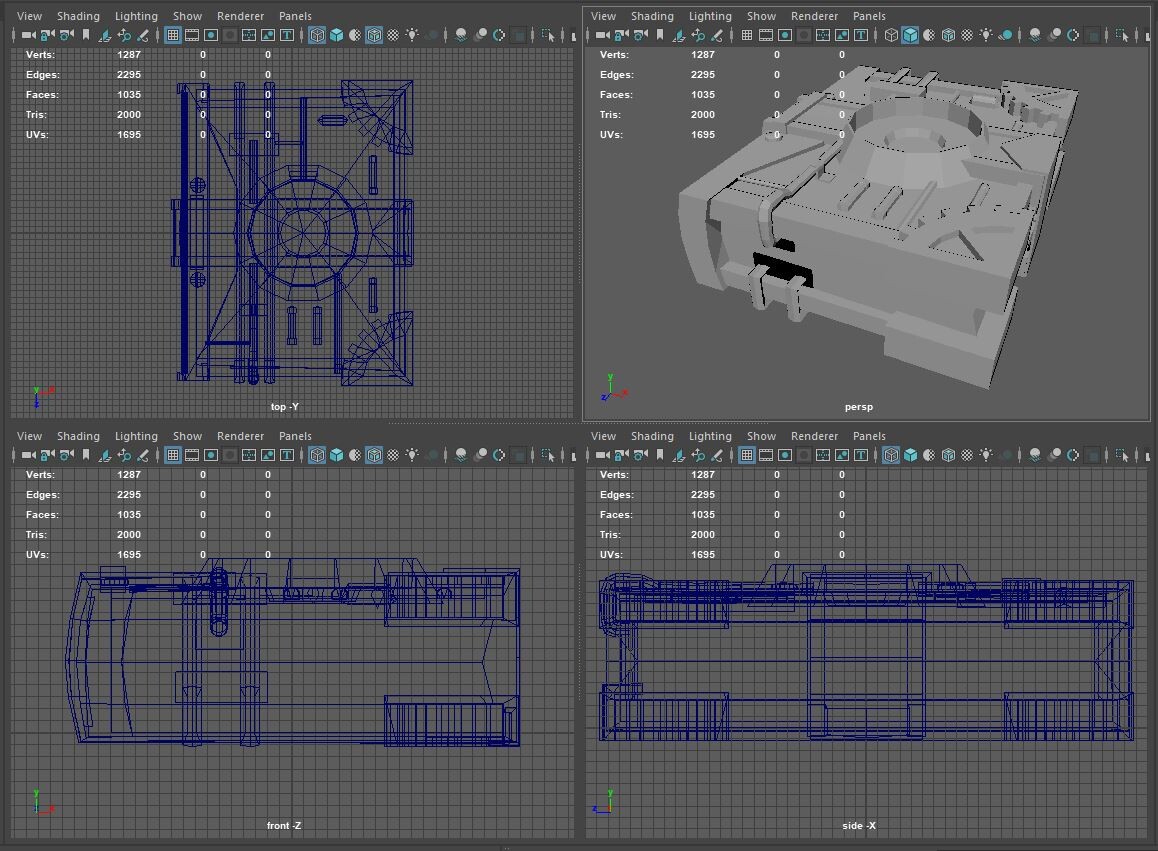The height and width of the screenshot is (851, 1158).
Task: Click the use default material icon in top view
Action: tap(356, 35)
